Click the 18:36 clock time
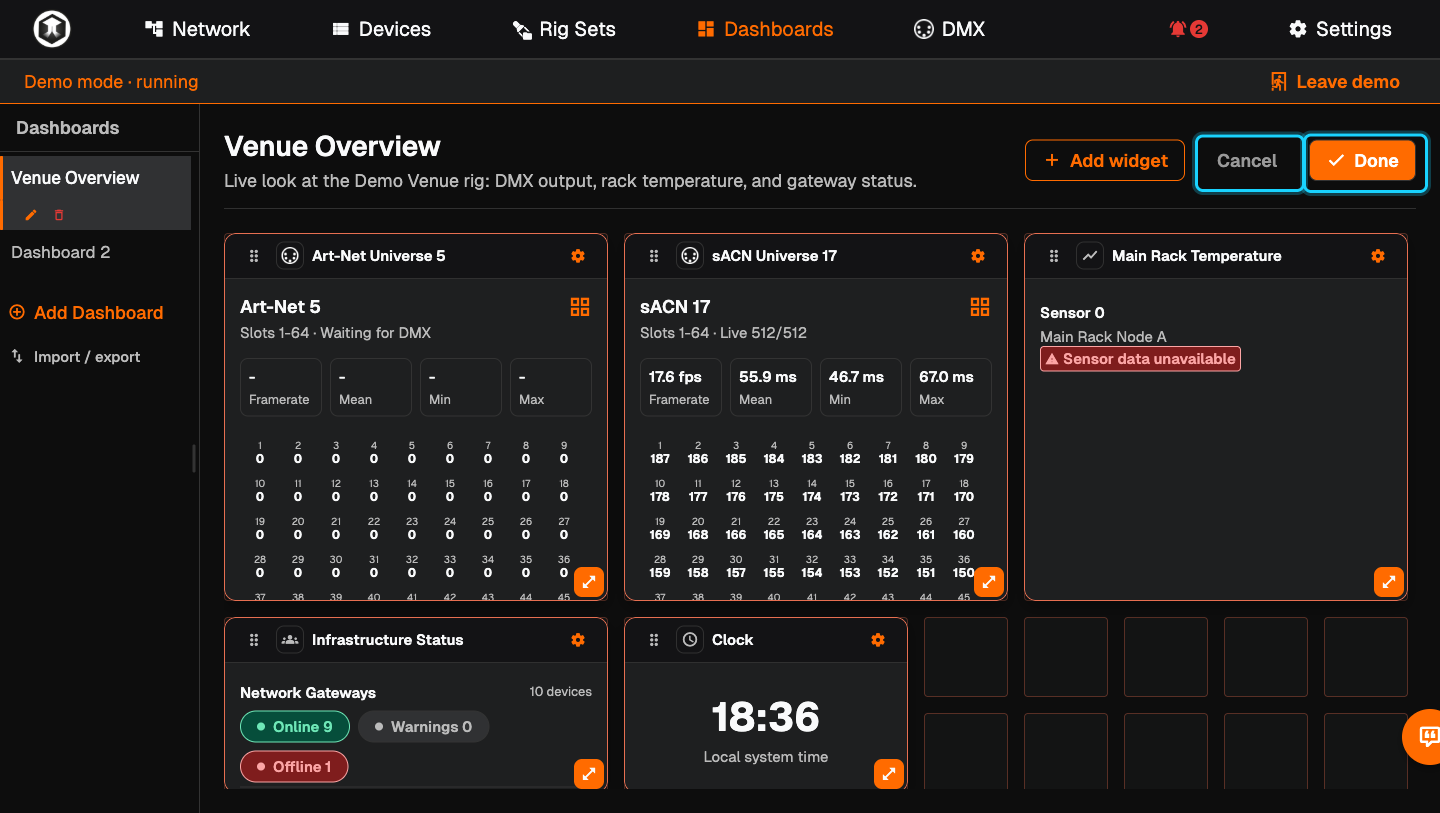1440x813 pixels. pyautogui.click(x=766, y=717)
